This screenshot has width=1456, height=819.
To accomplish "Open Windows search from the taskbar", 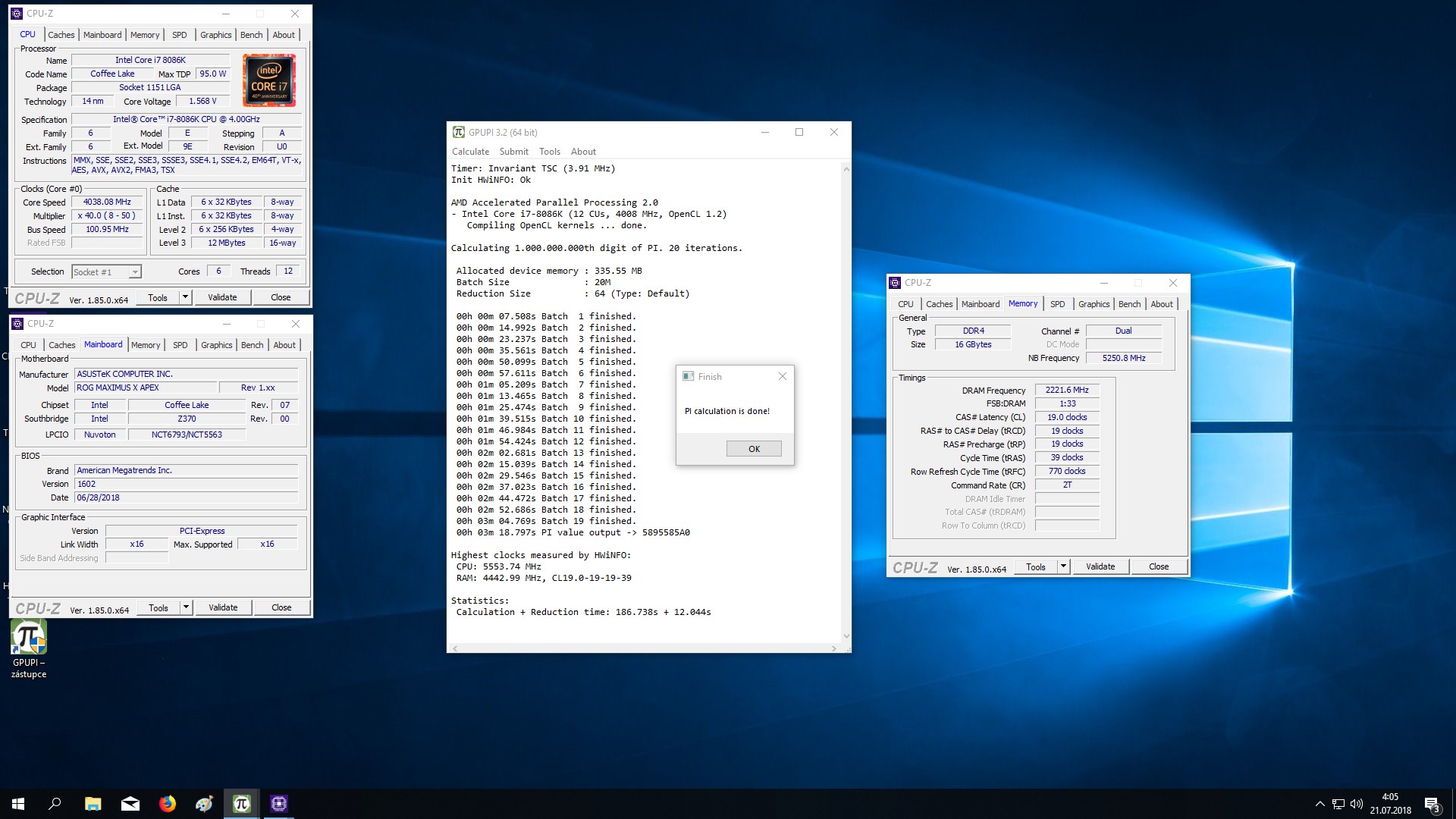I will tap(55, 804).
